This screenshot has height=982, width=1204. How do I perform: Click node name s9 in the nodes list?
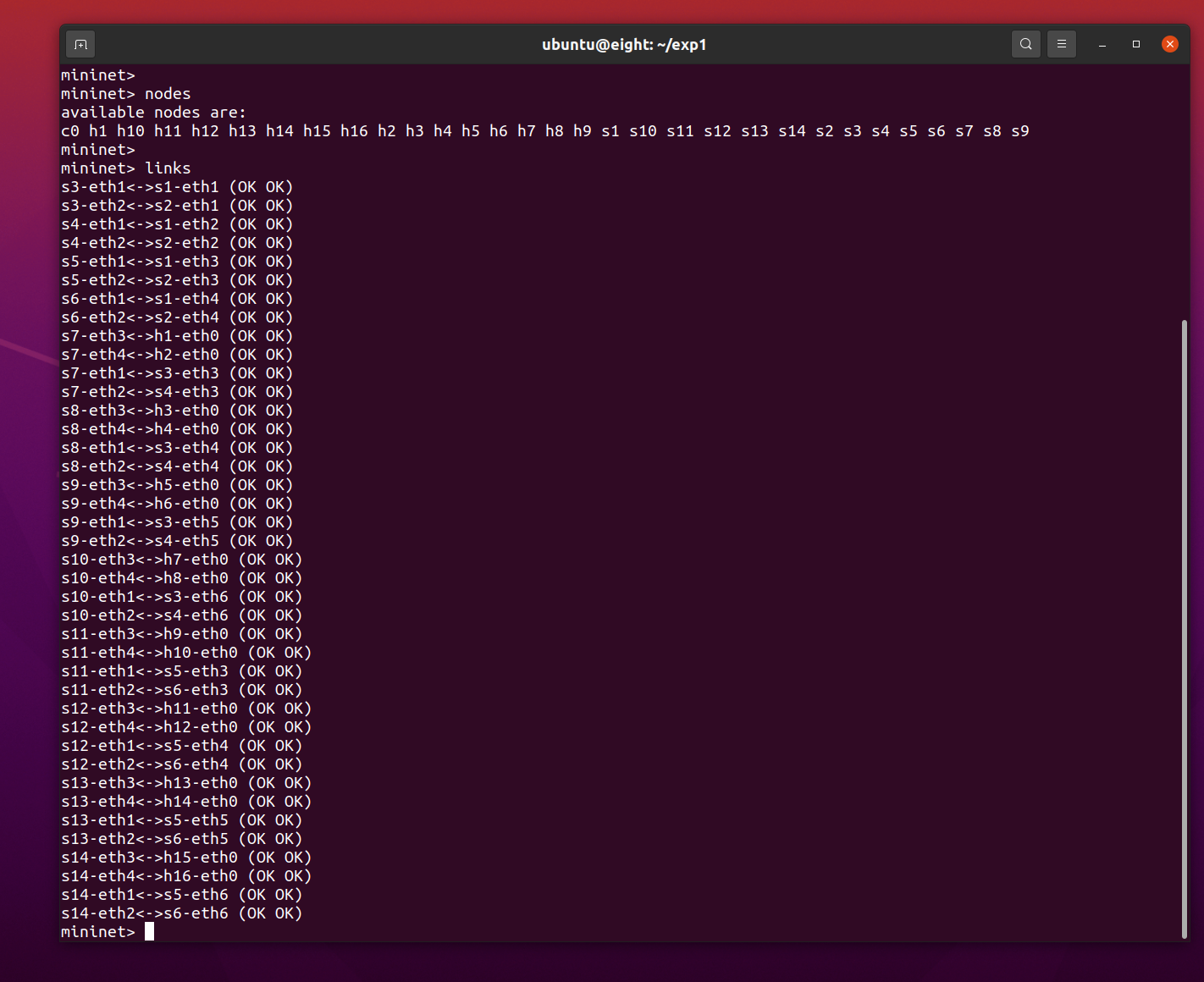tap(1020, 131)
